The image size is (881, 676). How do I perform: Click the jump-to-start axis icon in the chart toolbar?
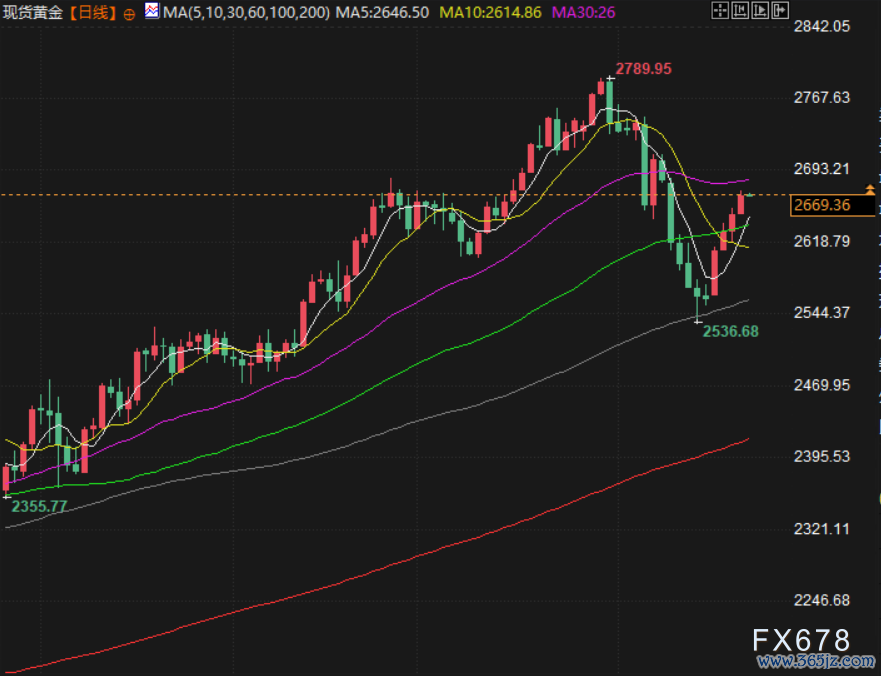coord(740,10)
